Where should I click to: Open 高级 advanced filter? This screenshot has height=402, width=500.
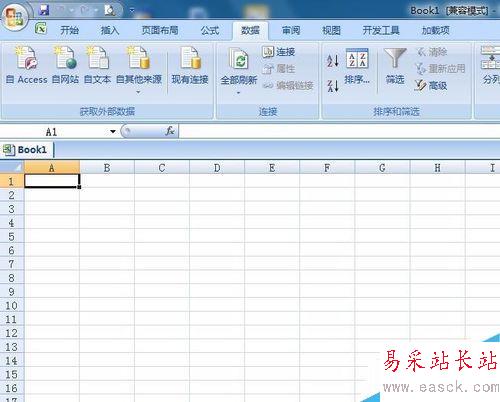431,86
